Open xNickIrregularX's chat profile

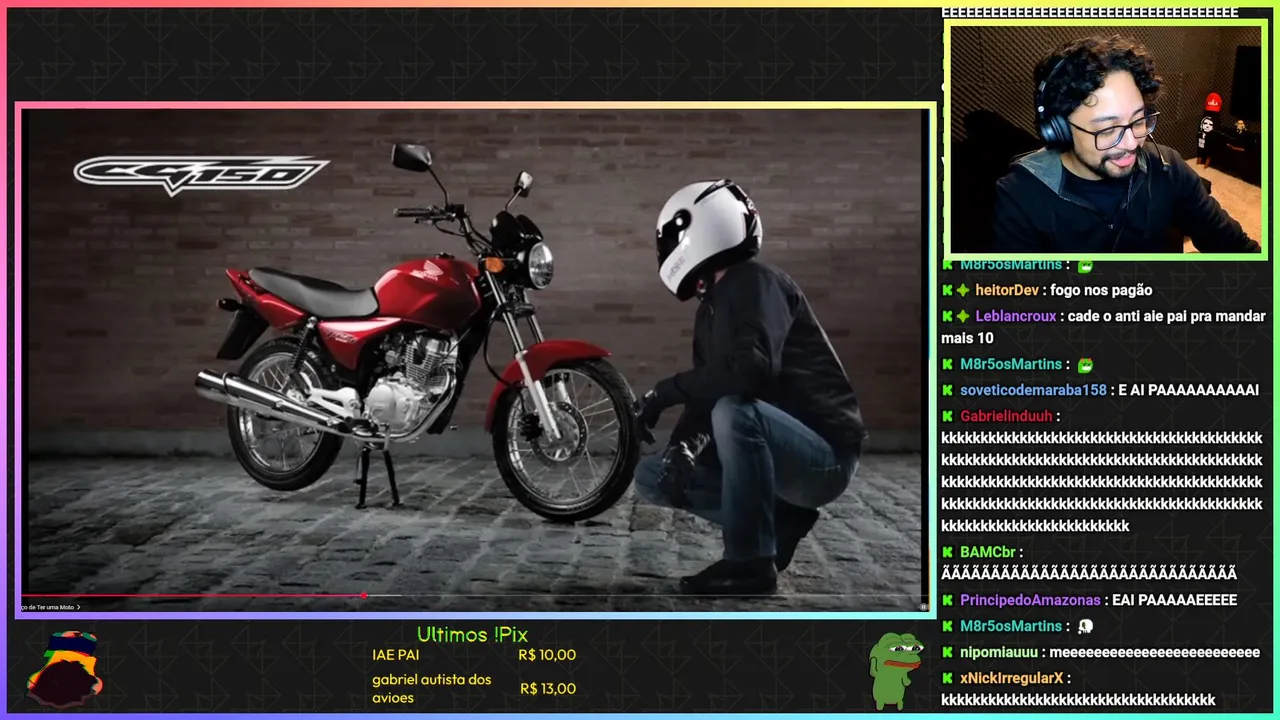[x=1011, y=678]
